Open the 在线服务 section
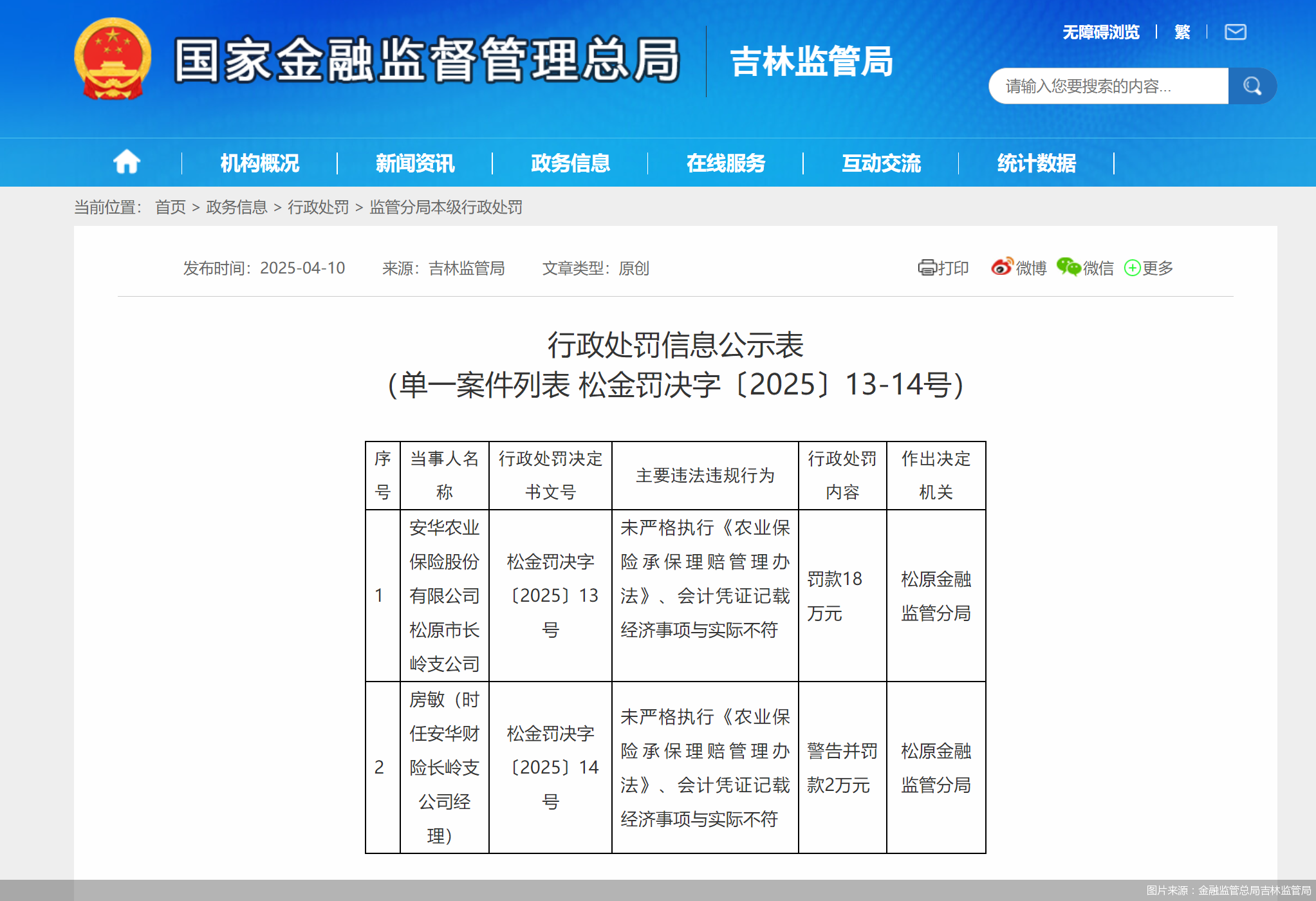Viewport: 1316px width, 901px height. (726, 163)
